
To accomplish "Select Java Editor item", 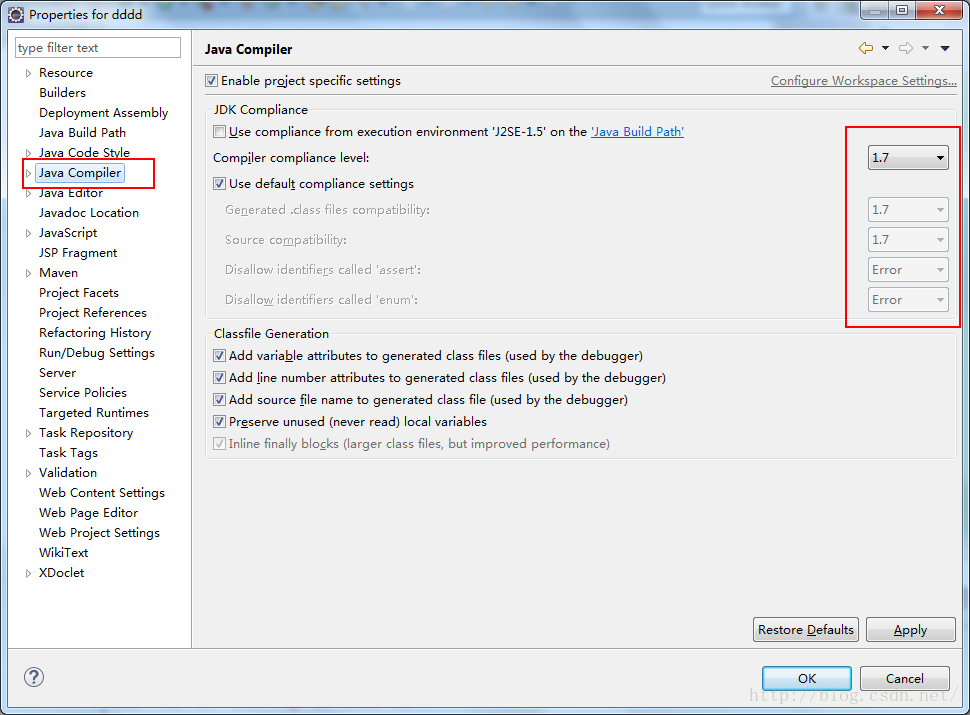I will (x=71, y=193).
